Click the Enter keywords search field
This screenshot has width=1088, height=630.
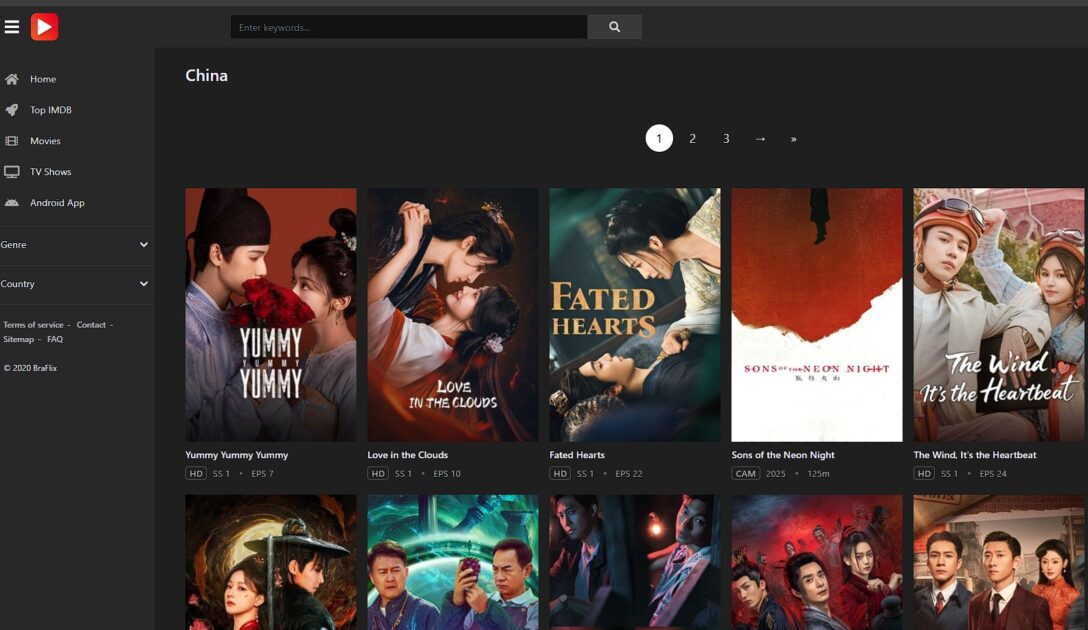coord(409,27)
